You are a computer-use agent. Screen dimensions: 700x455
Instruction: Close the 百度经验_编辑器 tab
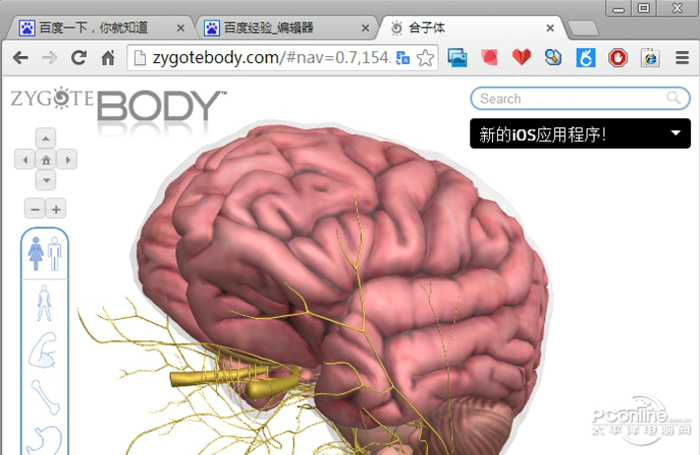(x=365, y=28)
